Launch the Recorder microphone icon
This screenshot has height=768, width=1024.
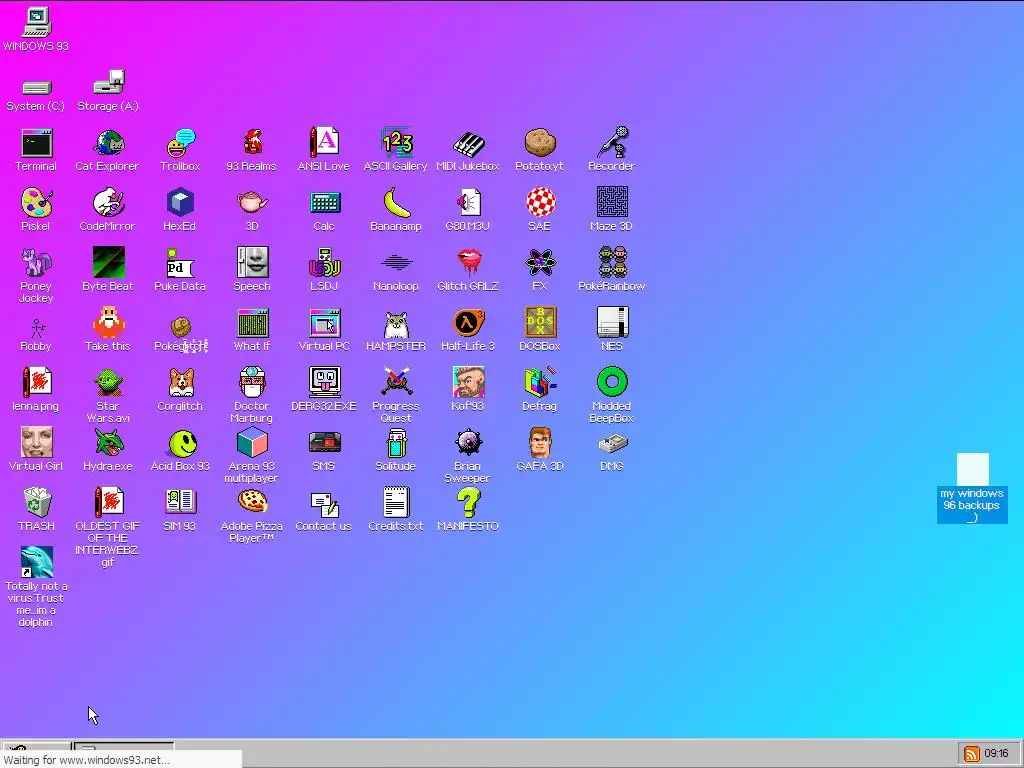612,143
